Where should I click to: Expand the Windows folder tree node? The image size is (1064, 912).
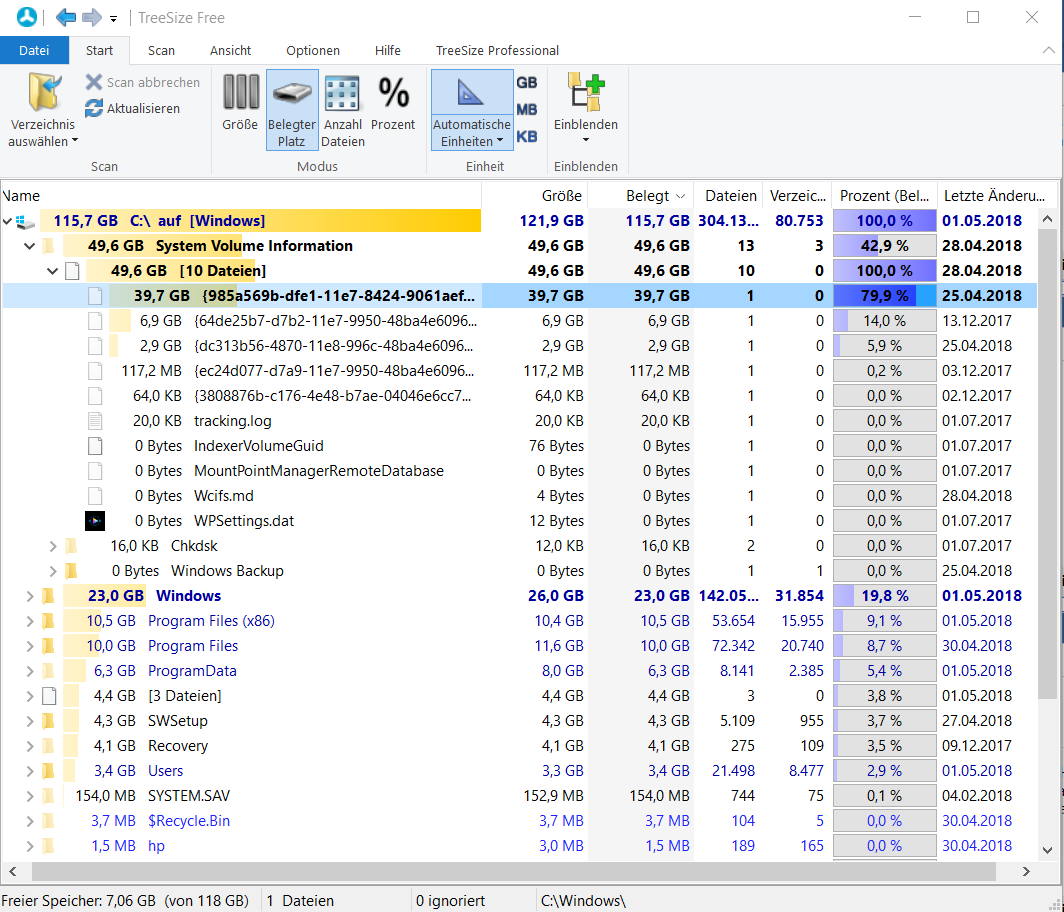29,596
